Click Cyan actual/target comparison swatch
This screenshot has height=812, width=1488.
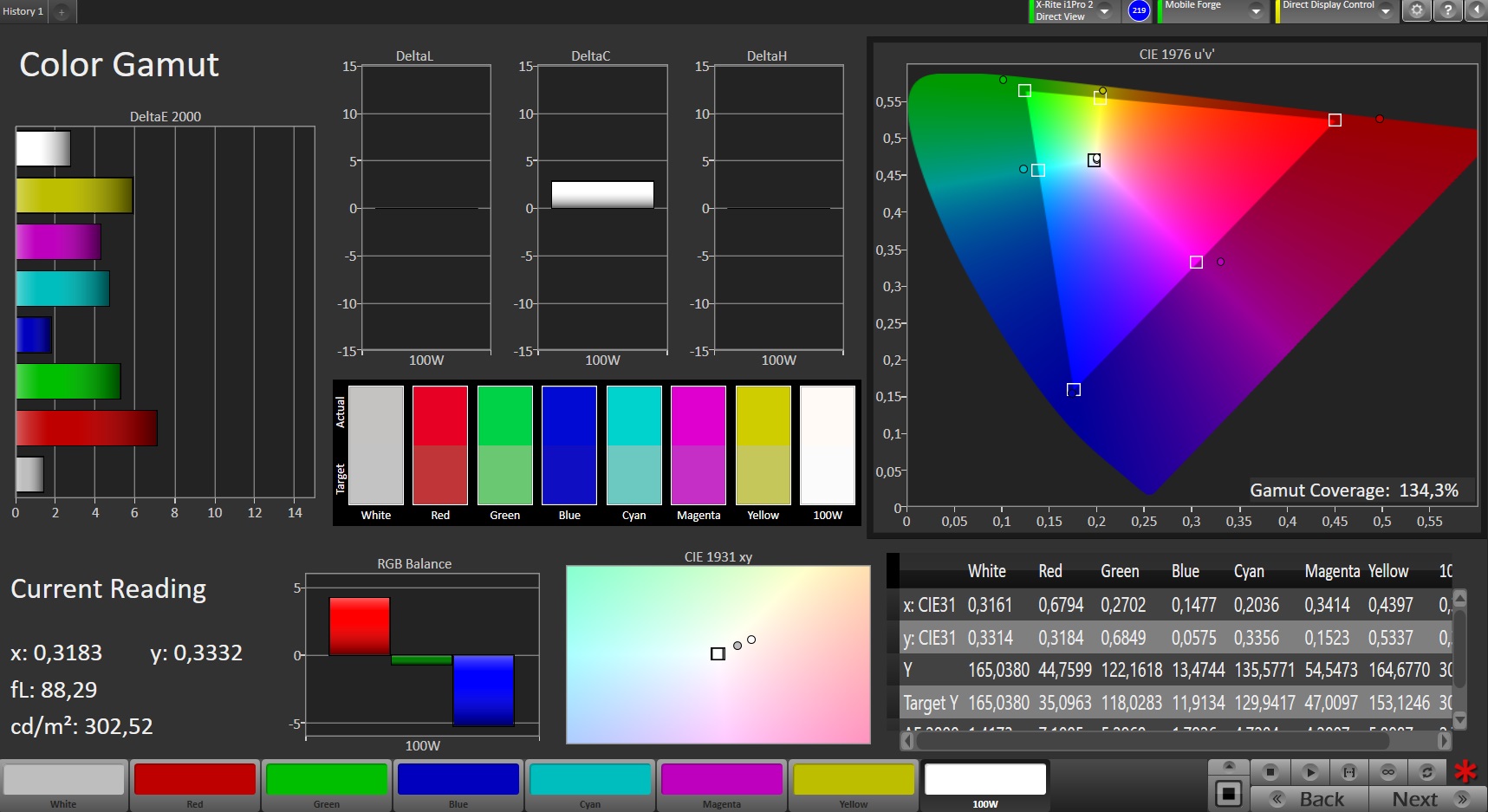[634, 445]
